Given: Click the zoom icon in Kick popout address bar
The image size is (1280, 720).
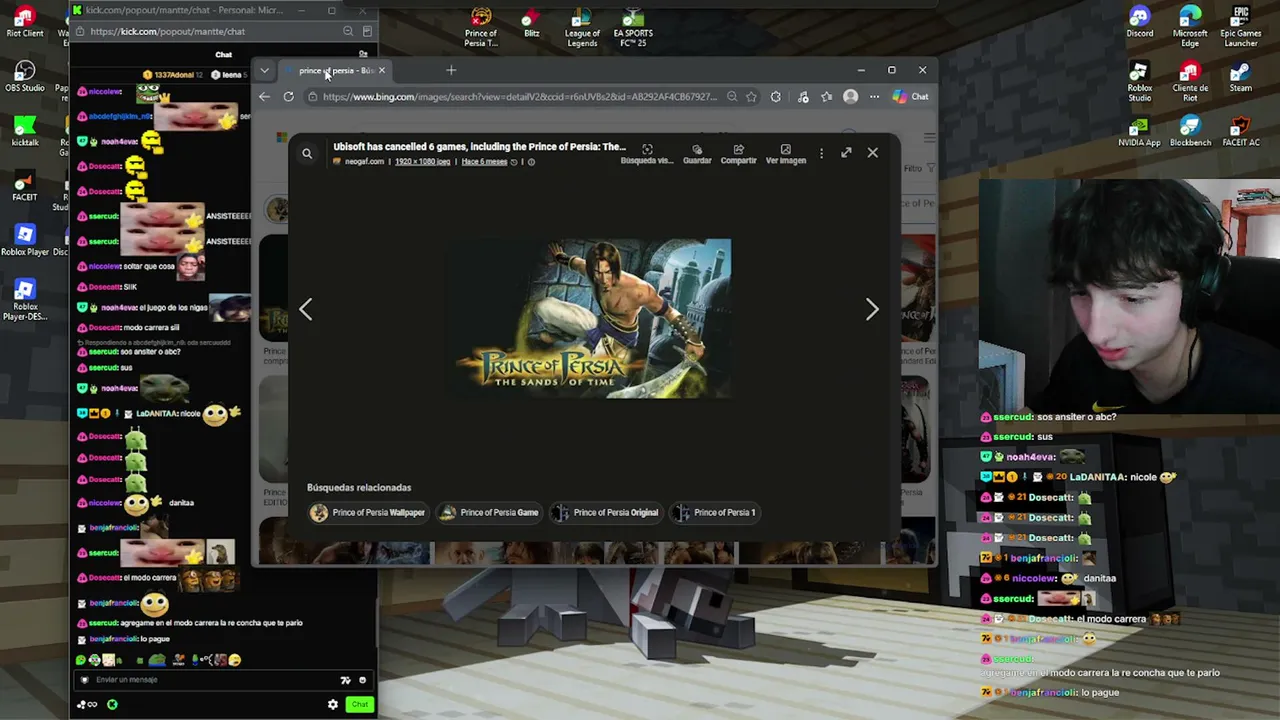Looking at the screenshot, I should tap(348, 32).
